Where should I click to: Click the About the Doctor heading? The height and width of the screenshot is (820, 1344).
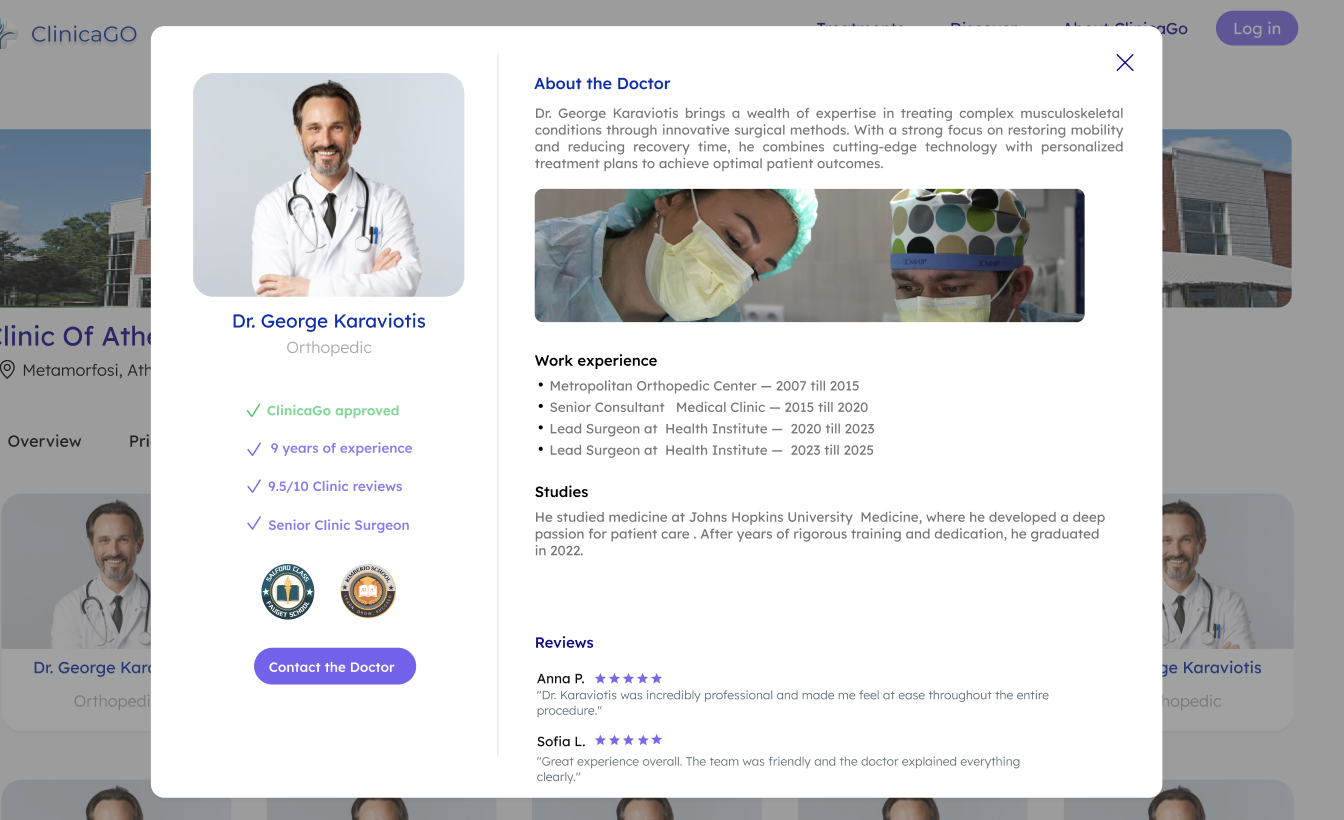602,84
